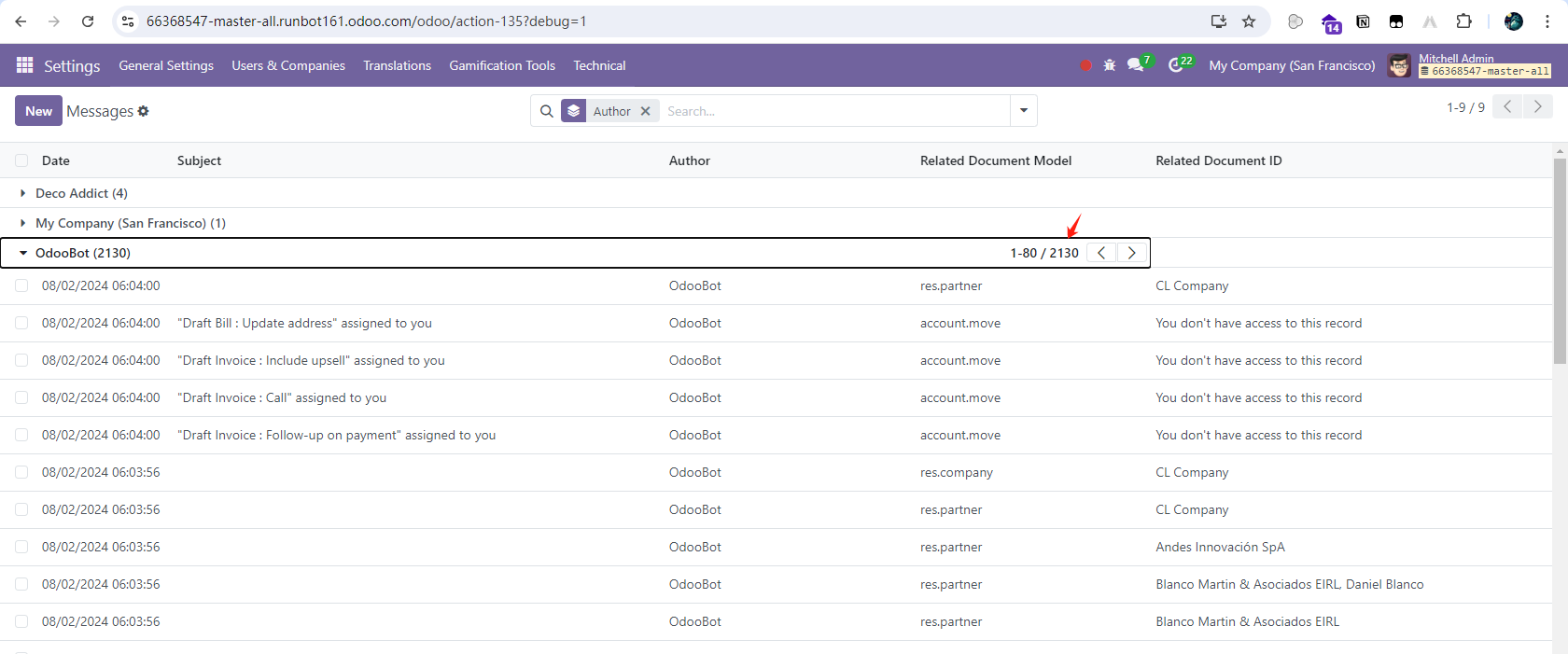The image size is (1568, 654).
Task: Click main pager next arrow near 1-9 / 9
Action: pyautogui.click(x=1538, y=106)
